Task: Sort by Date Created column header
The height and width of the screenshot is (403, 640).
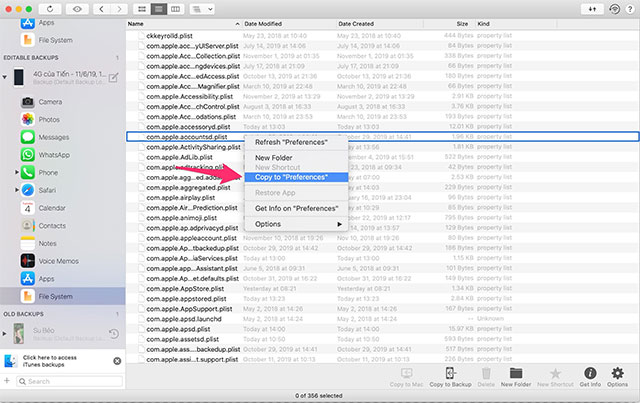Action: 380,24
